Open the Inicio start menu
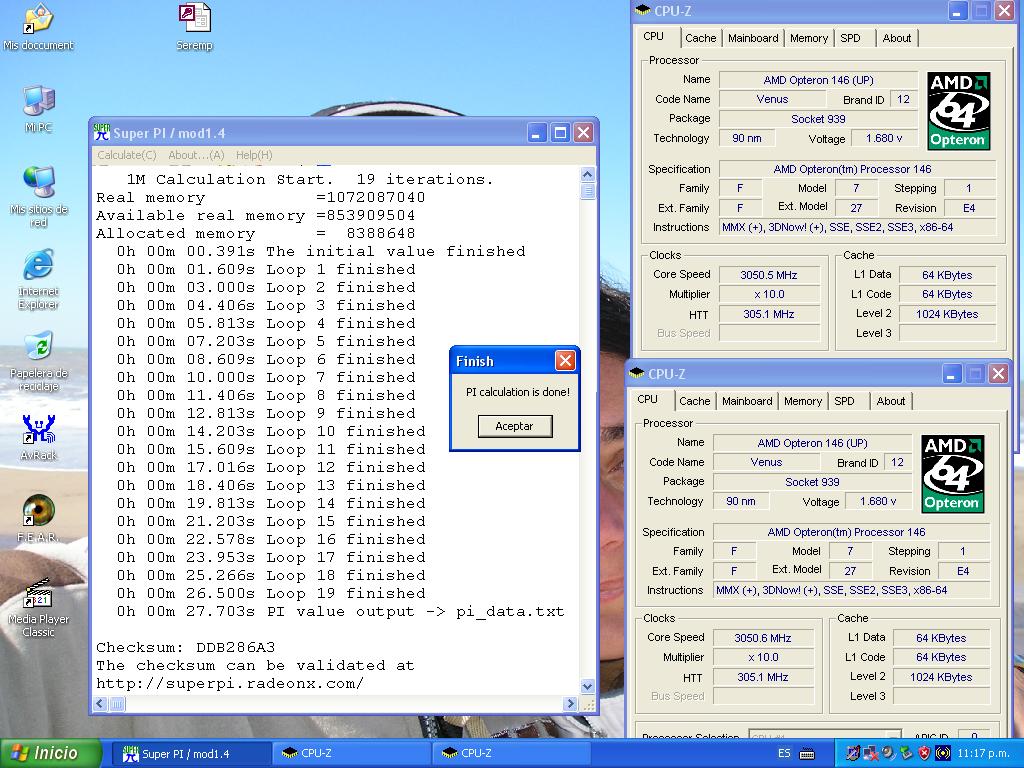 51,753
